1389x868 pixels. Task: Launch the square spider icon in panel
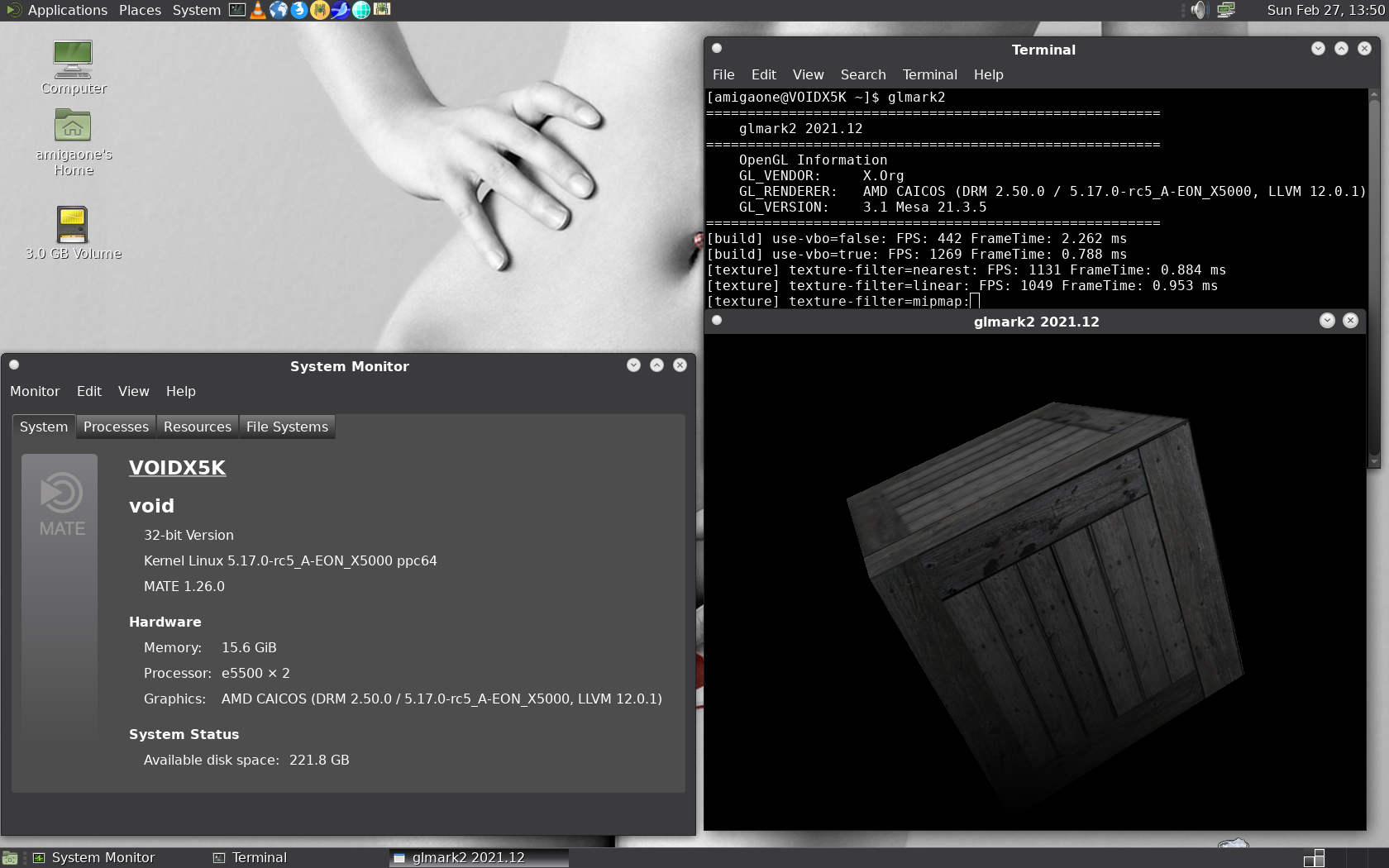pyautogui.click(x=382, y=9)
